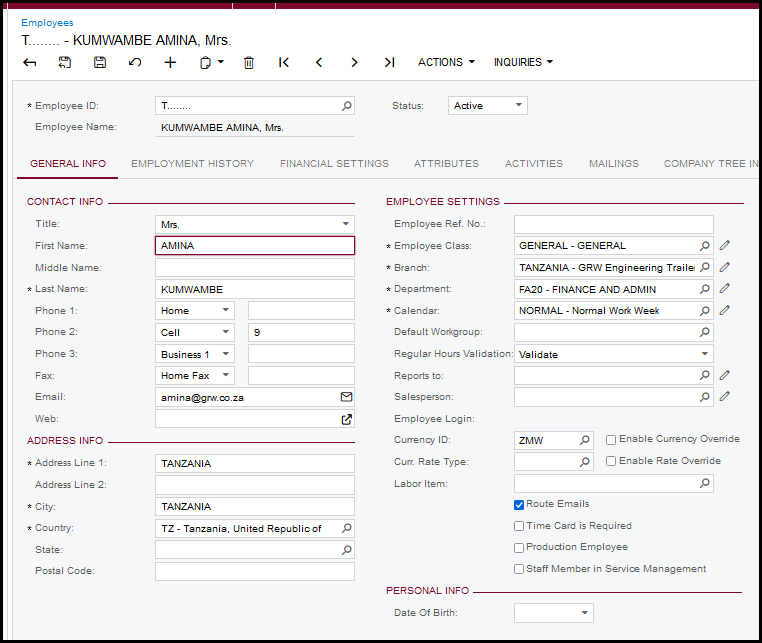Click the Undo/Cancel arrow icon
This screenshot has height=643, width=762.
pos(135,62)
